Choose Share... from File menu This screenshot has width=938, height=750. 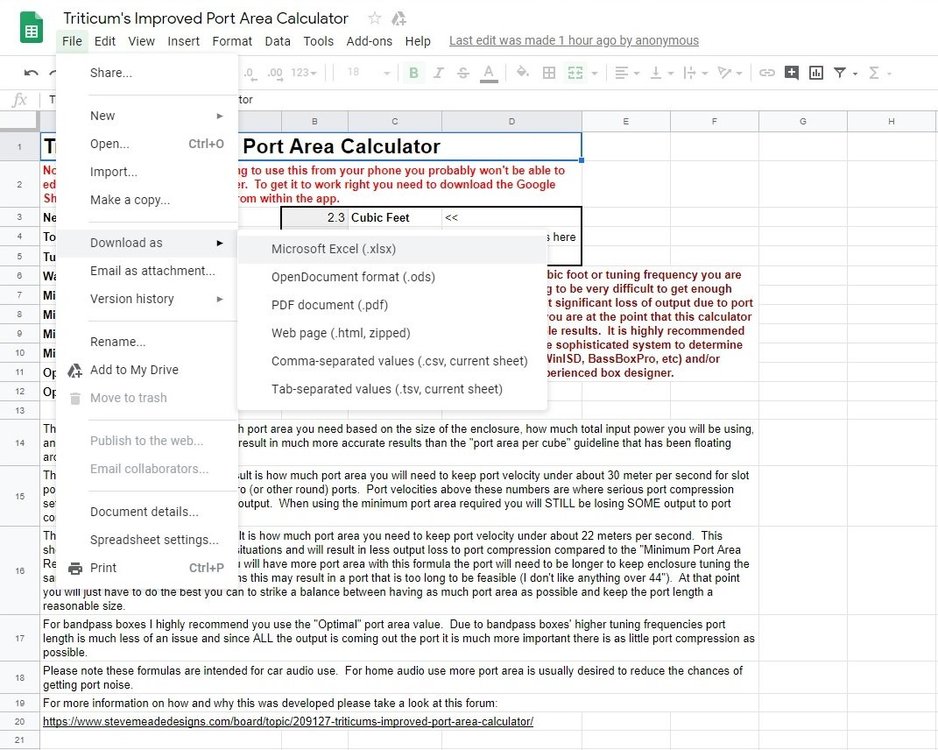click(147, 73)
